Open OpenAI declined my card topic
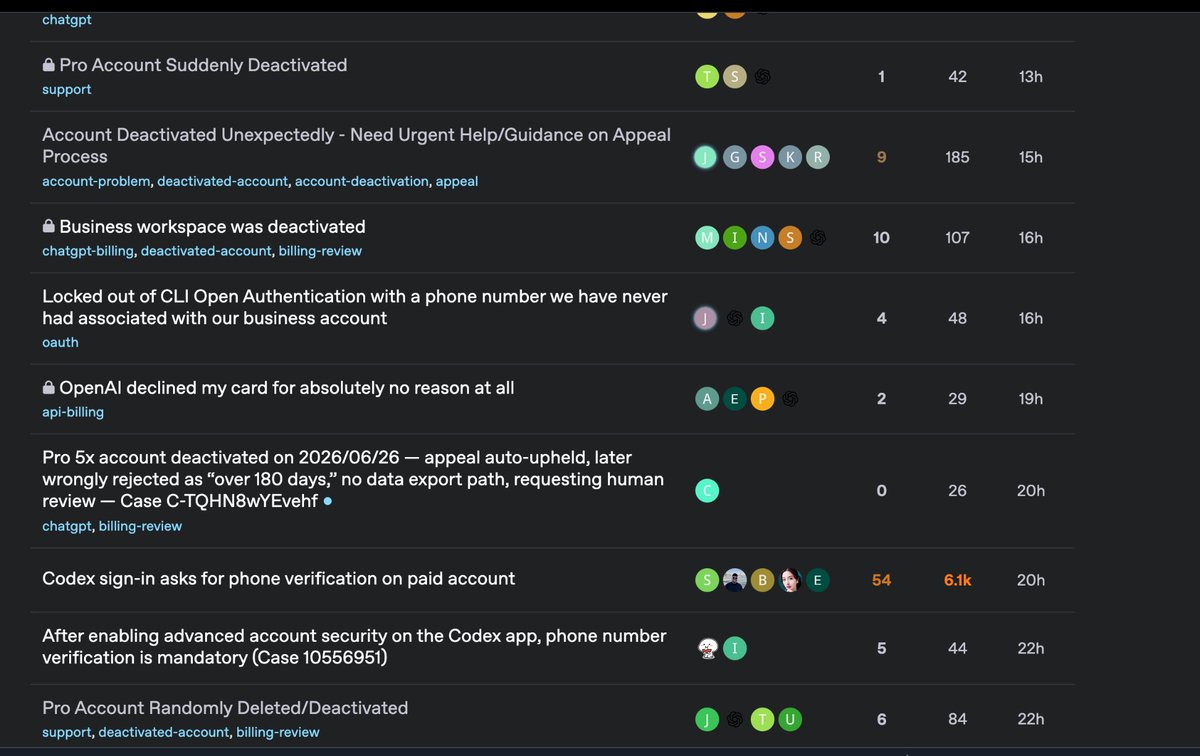The image size is (1200, 756). tap(287, 387)
